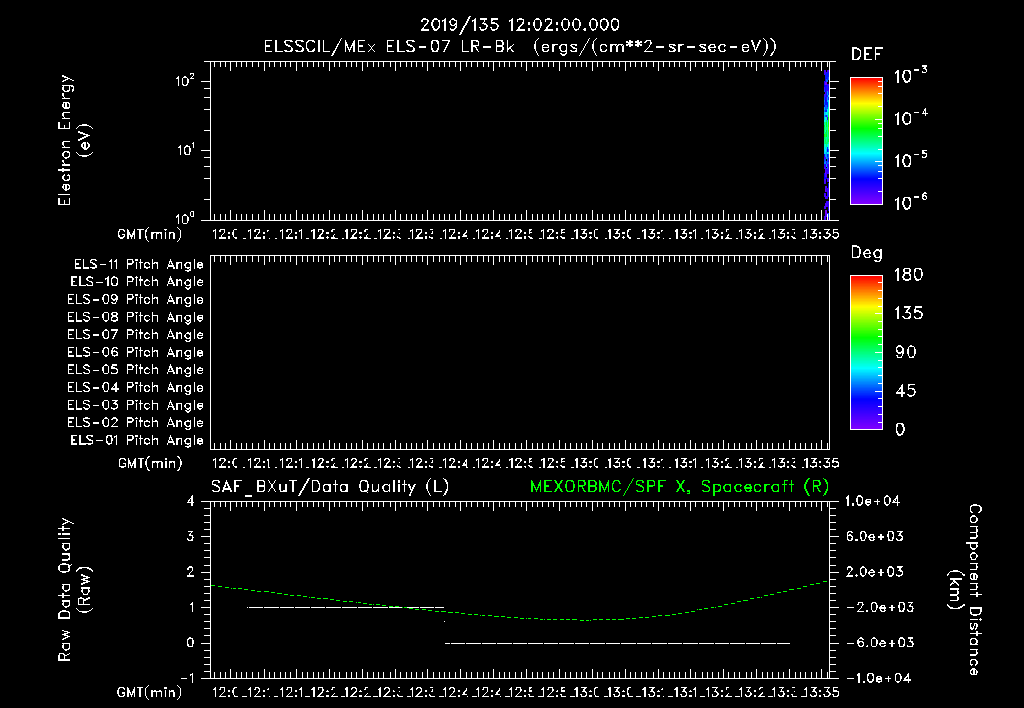Click the '2' tick on Raw Data Quality axis
Image resolution: width=1024 pixels, height=708 pixels.
191,571
